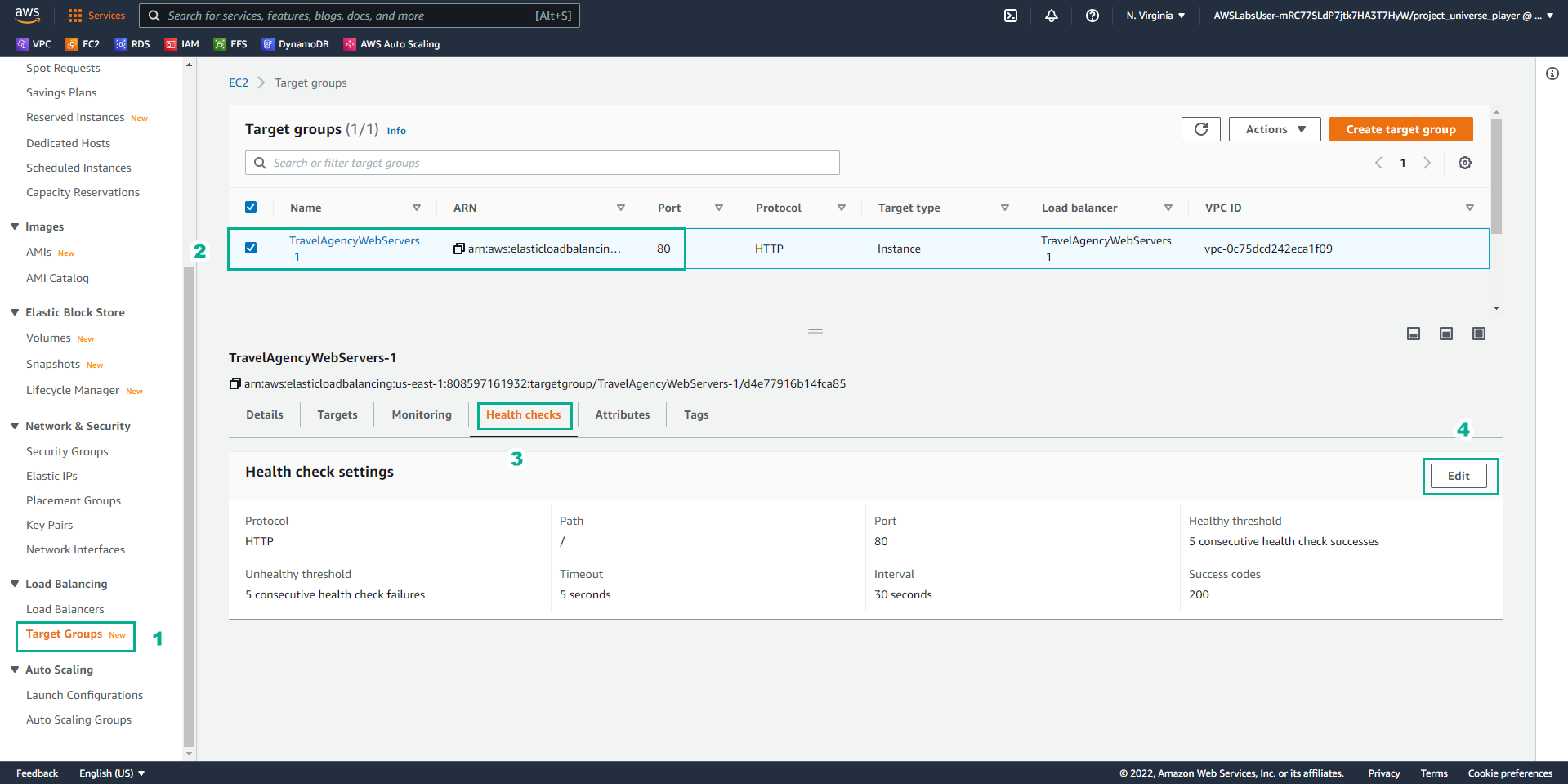Open the EC2 shortcut in favorites bar
The image size is (1568, 784).
pyautogui.click(x=83, y=44)
